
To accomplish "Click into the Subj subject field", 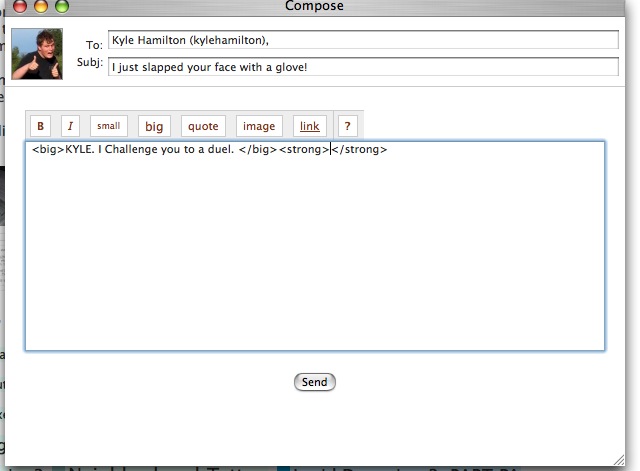I will click(x=363, y=67).
